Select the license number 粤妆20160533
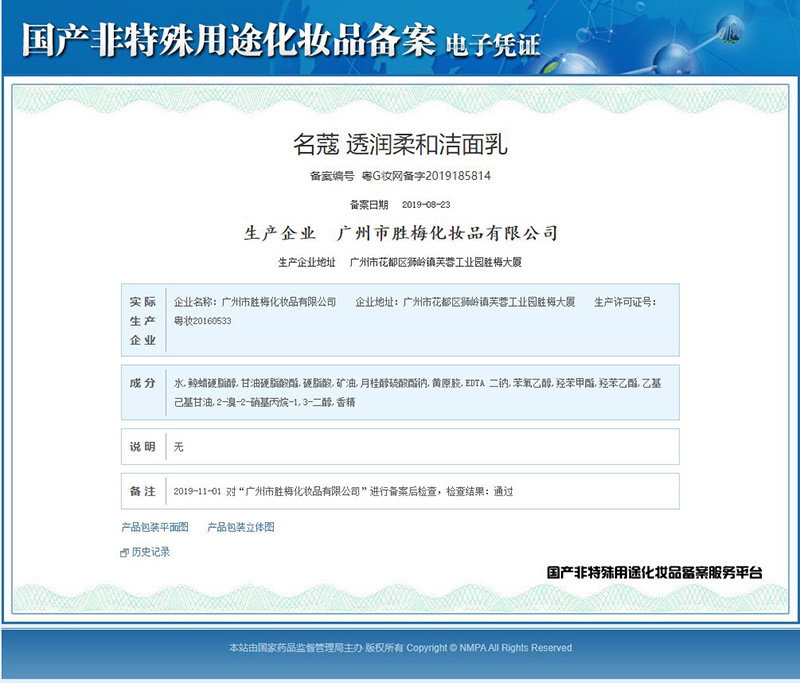 click(x=203, y=321)
